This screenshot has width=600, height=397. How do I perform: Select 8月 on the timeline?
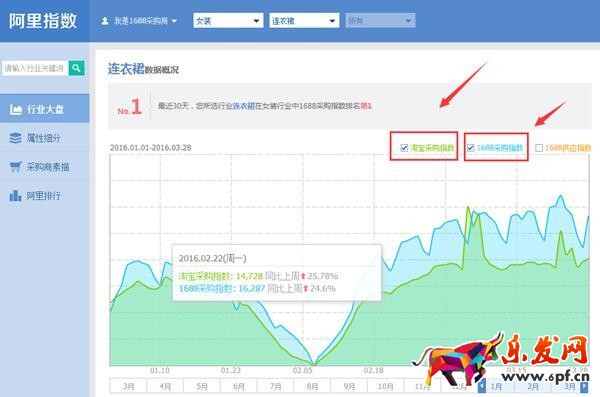click(x=312, y=386)
